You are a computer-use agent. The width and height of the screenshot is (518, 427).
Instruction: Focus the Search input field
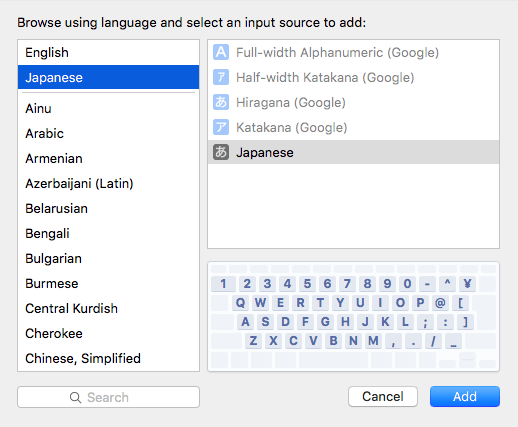tap(108, 397)
